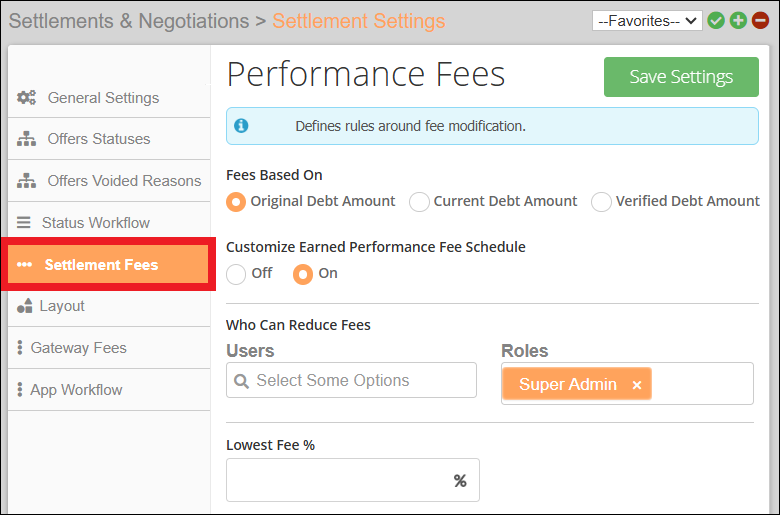Click the Users Select Some Options field
The image size is (780, 515).
351,380
